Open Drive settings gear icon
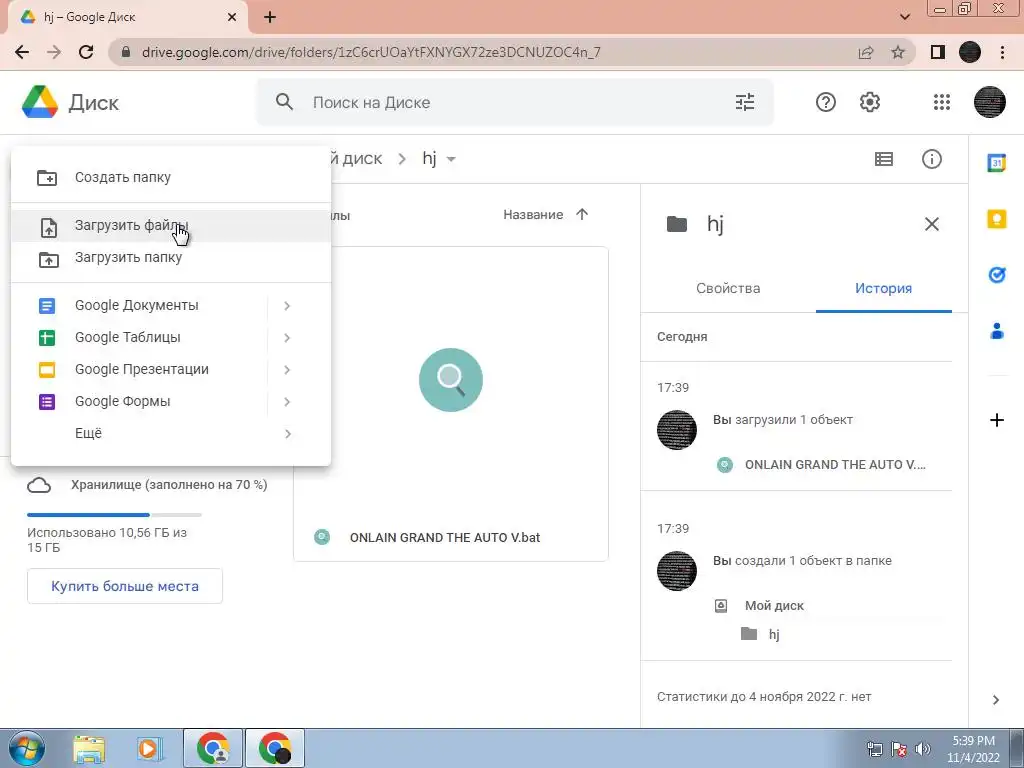Viewport: 1024px width, 768px height. pyautogui.click(x=869, y=102)
